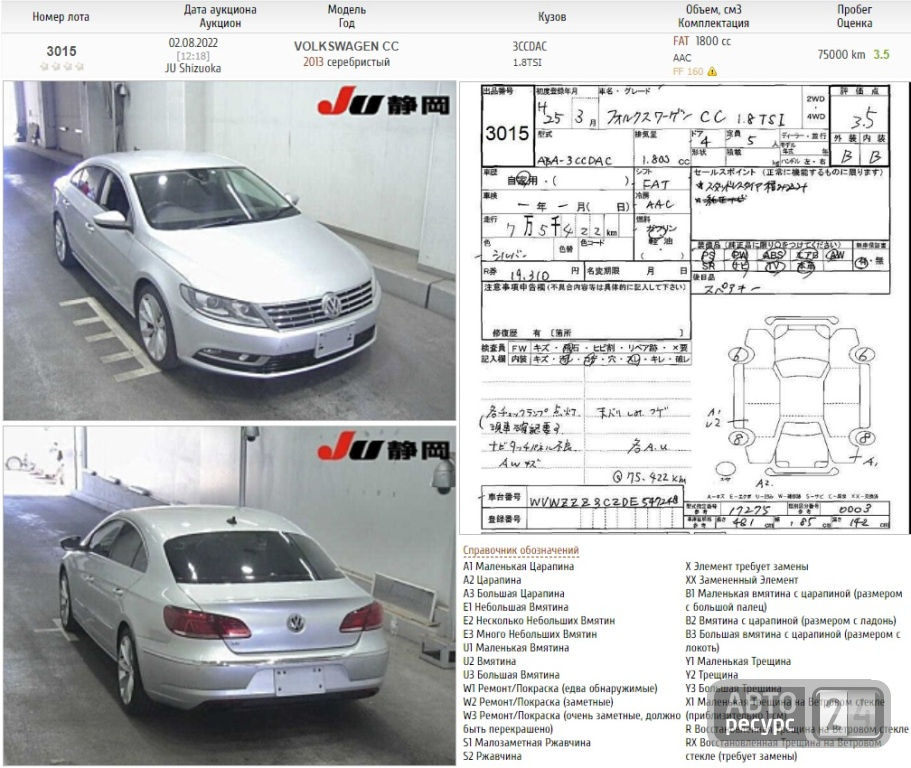Click the 'W1 Ремонт/Покраска (едва обнаружимые)' entry
This screenshot has width=911, height=768.
click(x=560, y=688)
